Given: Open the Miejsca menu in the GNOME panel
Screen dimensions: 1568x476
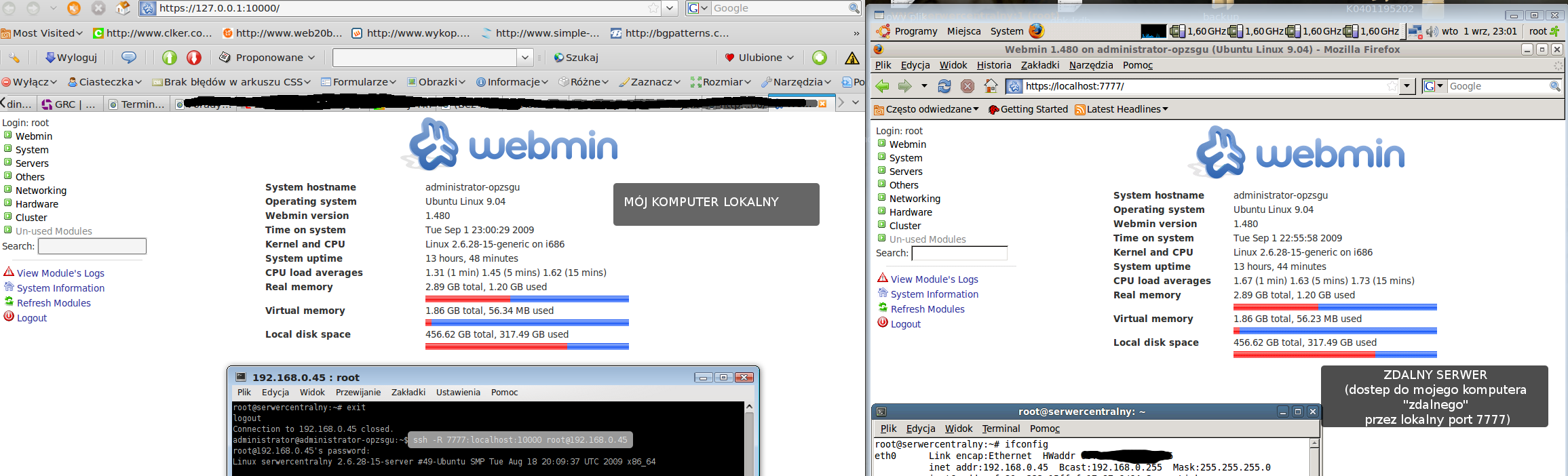Looking at the screenshot, I should pyautogui.click(x=963, y=31).
